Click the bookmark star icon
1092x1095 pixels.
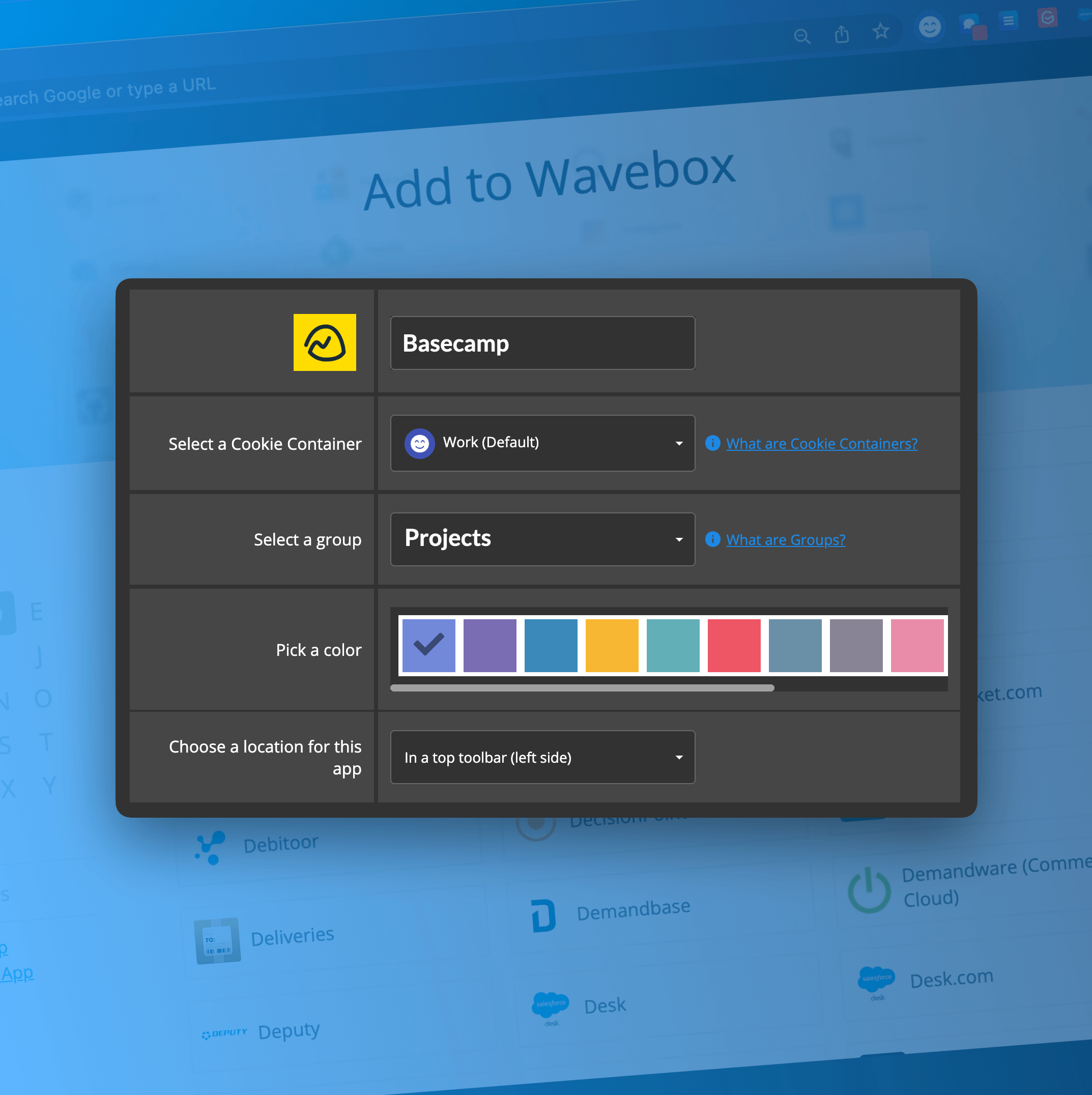881,31
